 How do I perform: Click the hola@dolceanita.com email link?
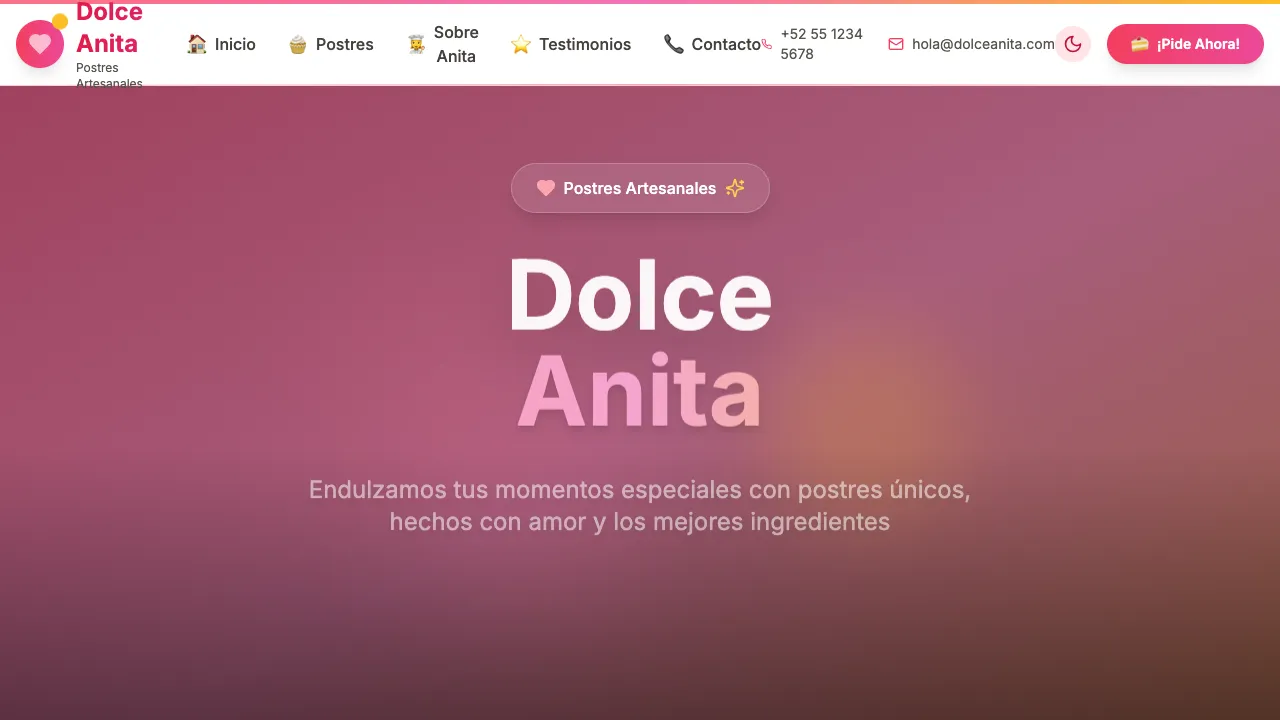click(982, 44)
